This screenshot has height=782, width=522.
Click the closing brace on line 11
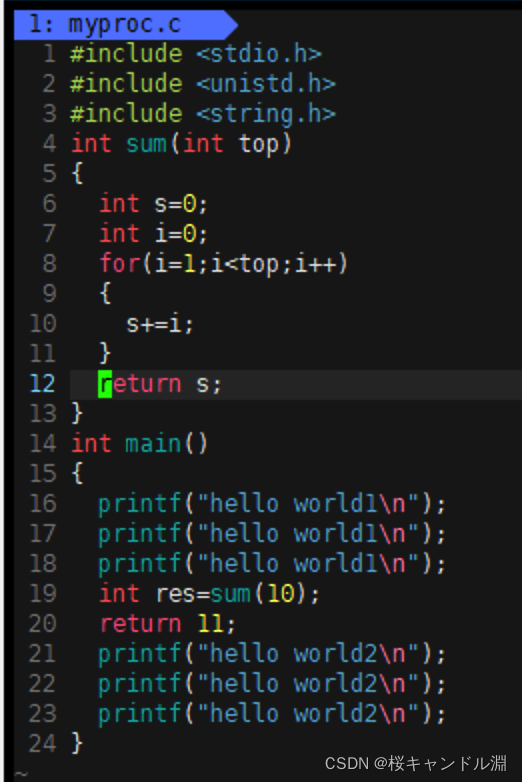click(x=105, y=354)
